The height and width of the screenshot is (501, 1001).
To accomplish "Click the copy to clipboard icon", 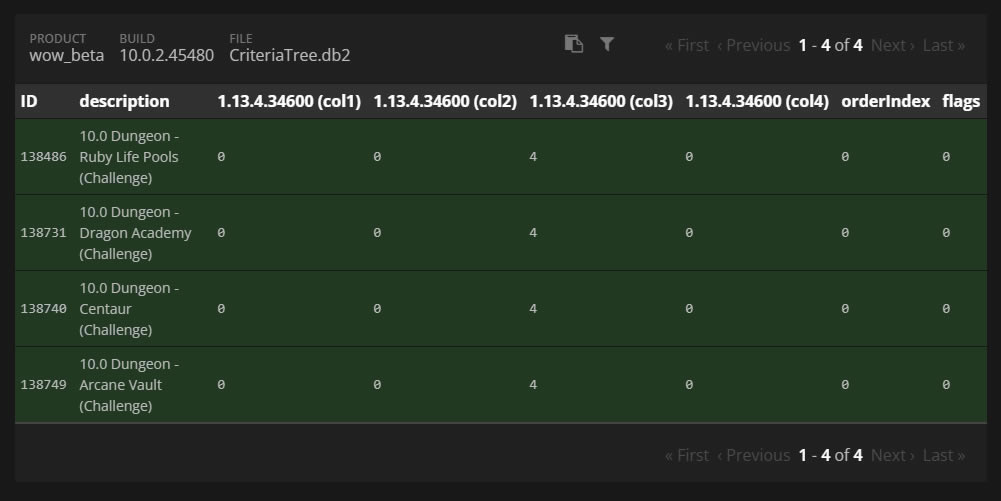I will click(574, 44).
